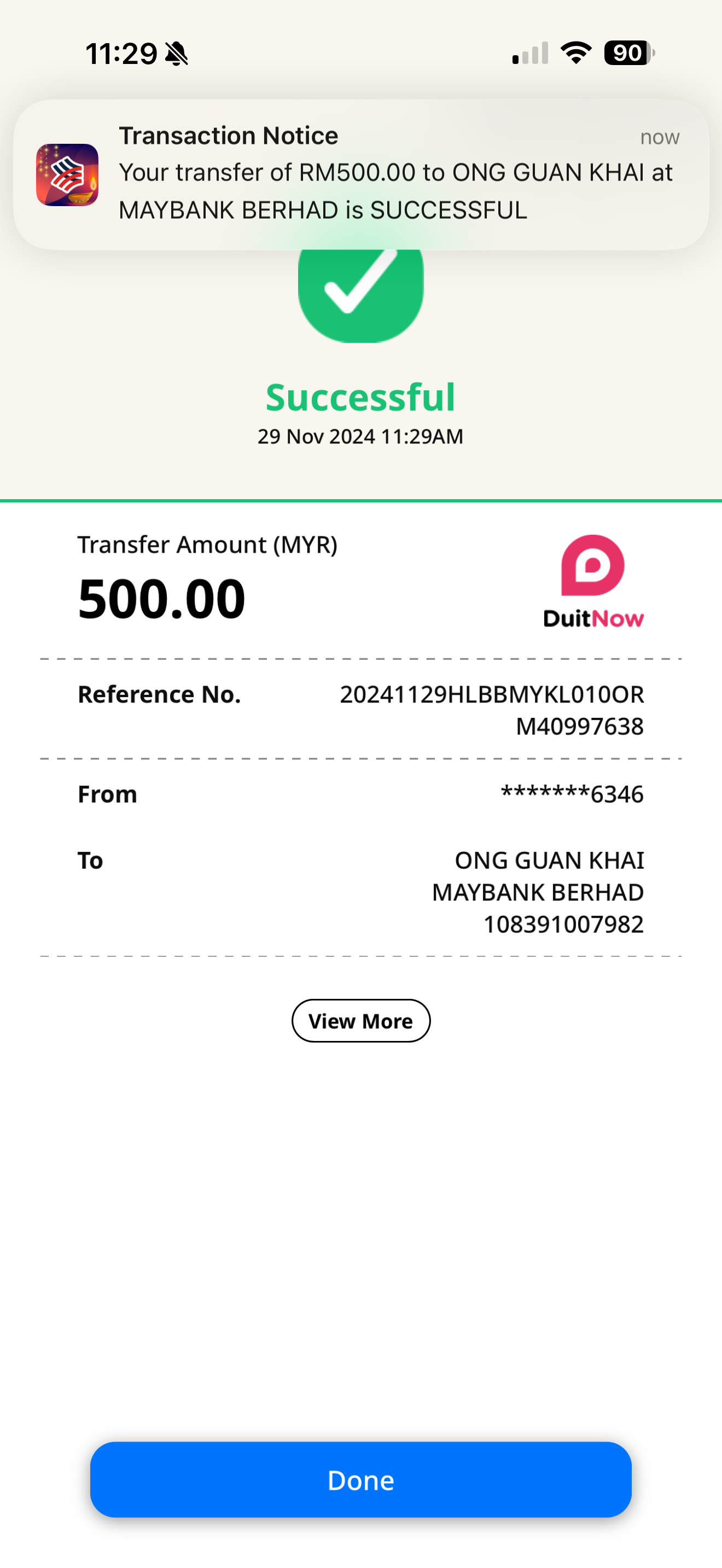Tap the silent mode bell icon
This screenshot has height=1568, width=722.
click(x=177, y=54)
